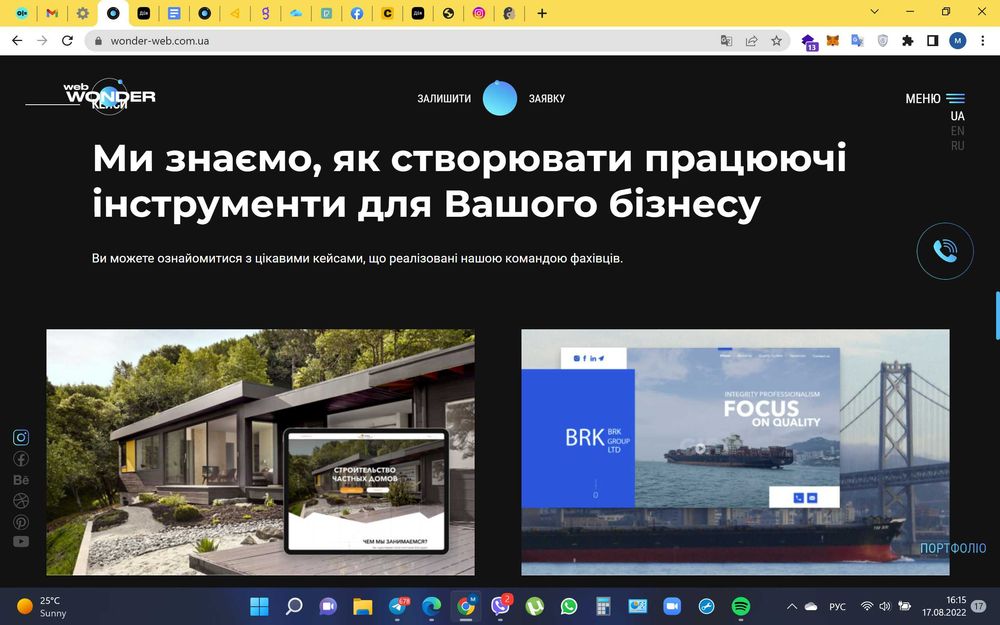This screenshot has width=1000, height=625.
Task: Open the private house construction case thumbnail
Action: tap(260, 452)
